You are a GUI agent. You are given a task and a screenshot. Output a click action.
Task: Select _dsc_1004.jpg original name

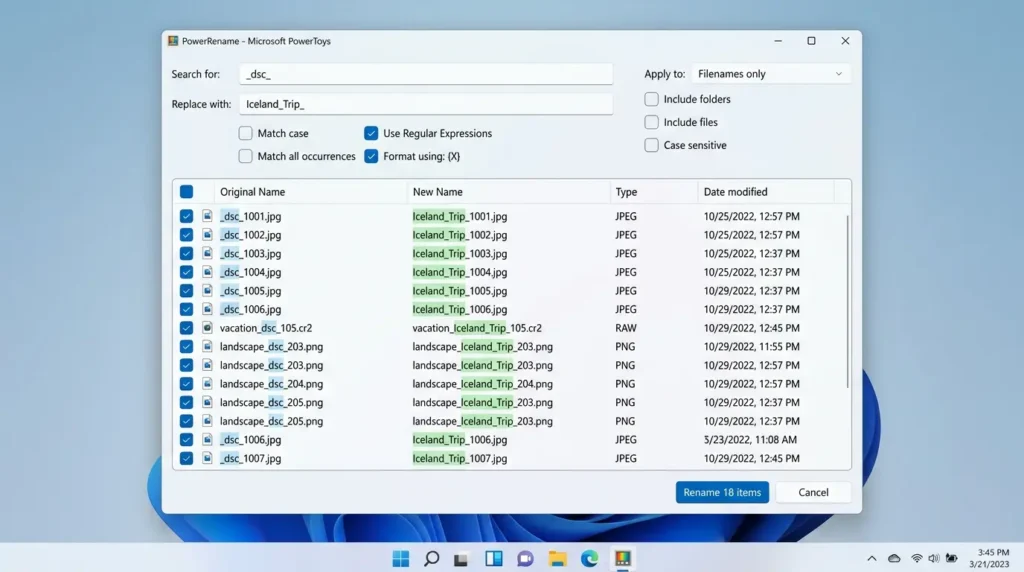tap(250, 272)
